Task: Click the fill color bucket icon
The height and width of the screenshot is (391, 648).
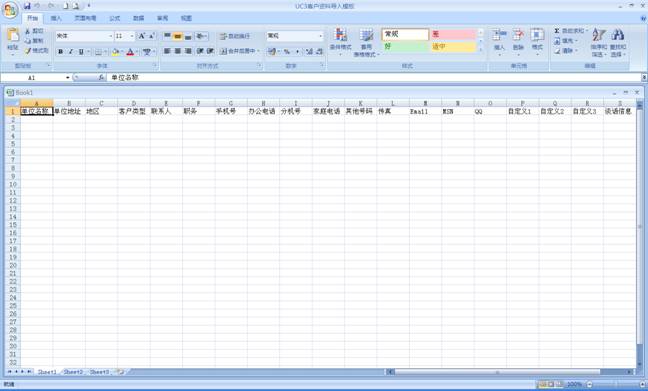Action: (115, 52)
